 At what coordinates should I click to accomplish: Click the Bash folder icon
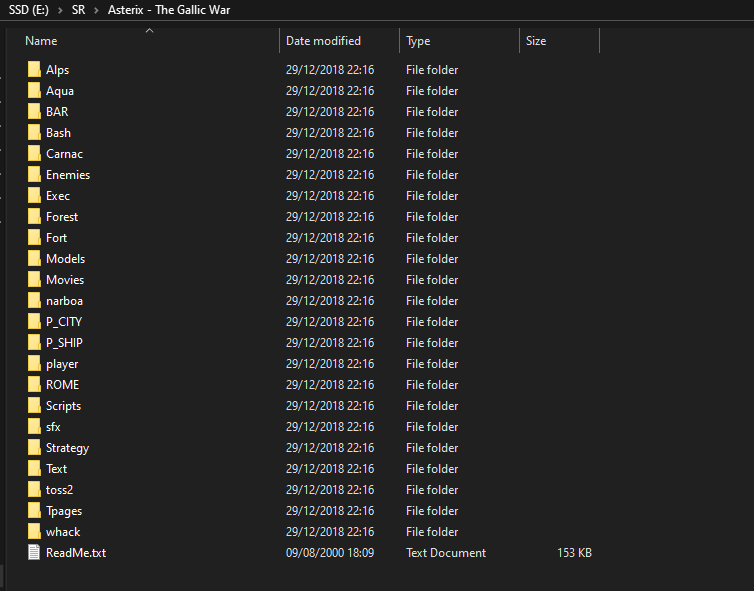coord(34,133)
